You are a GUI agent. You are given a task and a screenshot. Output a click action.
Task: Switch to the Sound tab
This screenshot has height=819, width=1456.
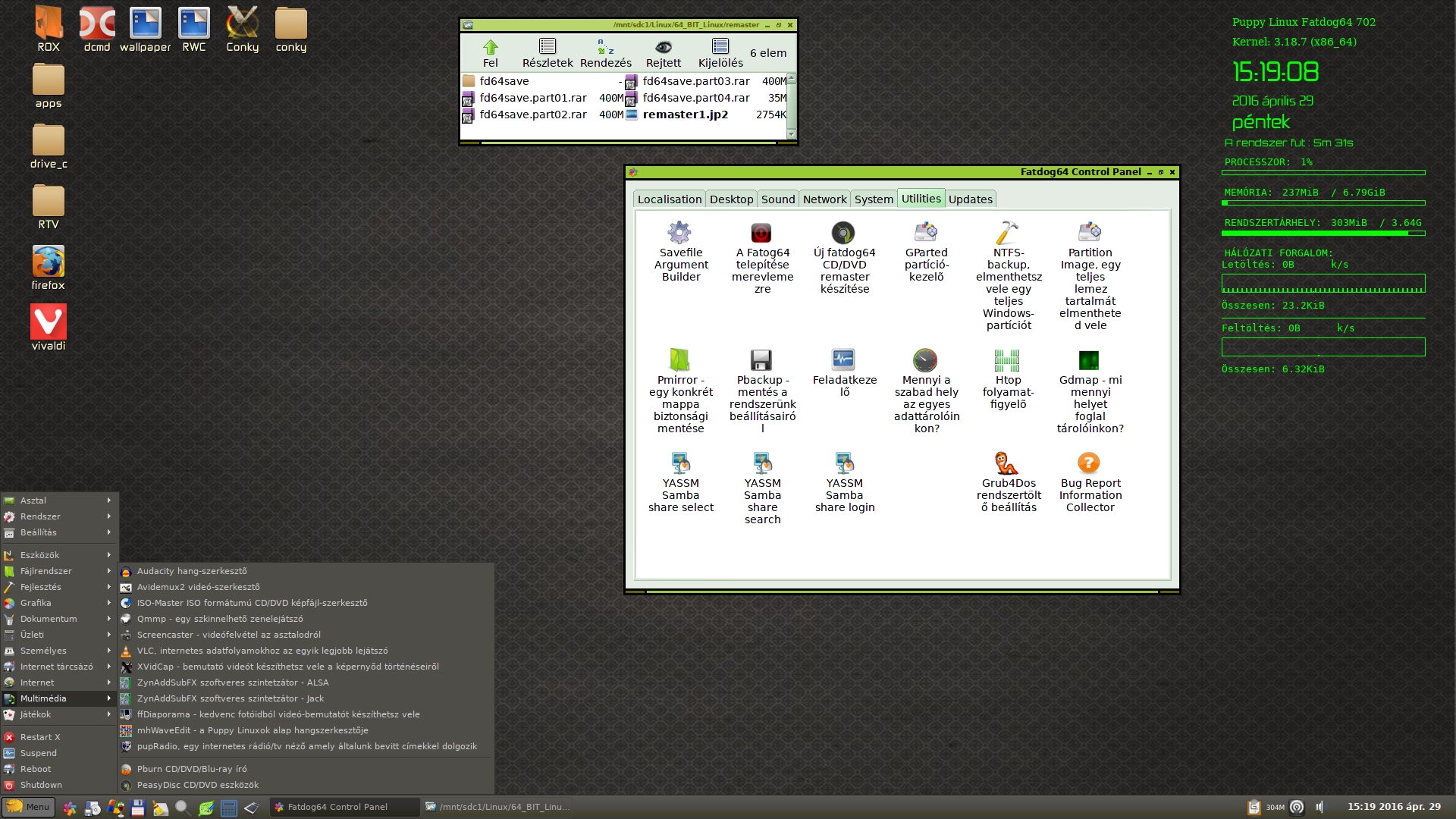[777, 199]
